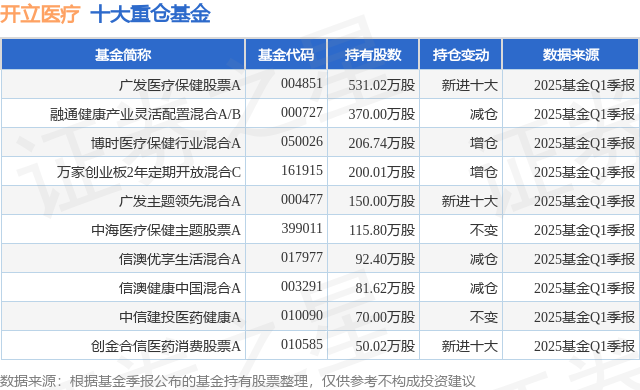Click the 十大重仓基金 heading
The height and width of the screenshot is (390, 640).
click(x=150, y=14)
